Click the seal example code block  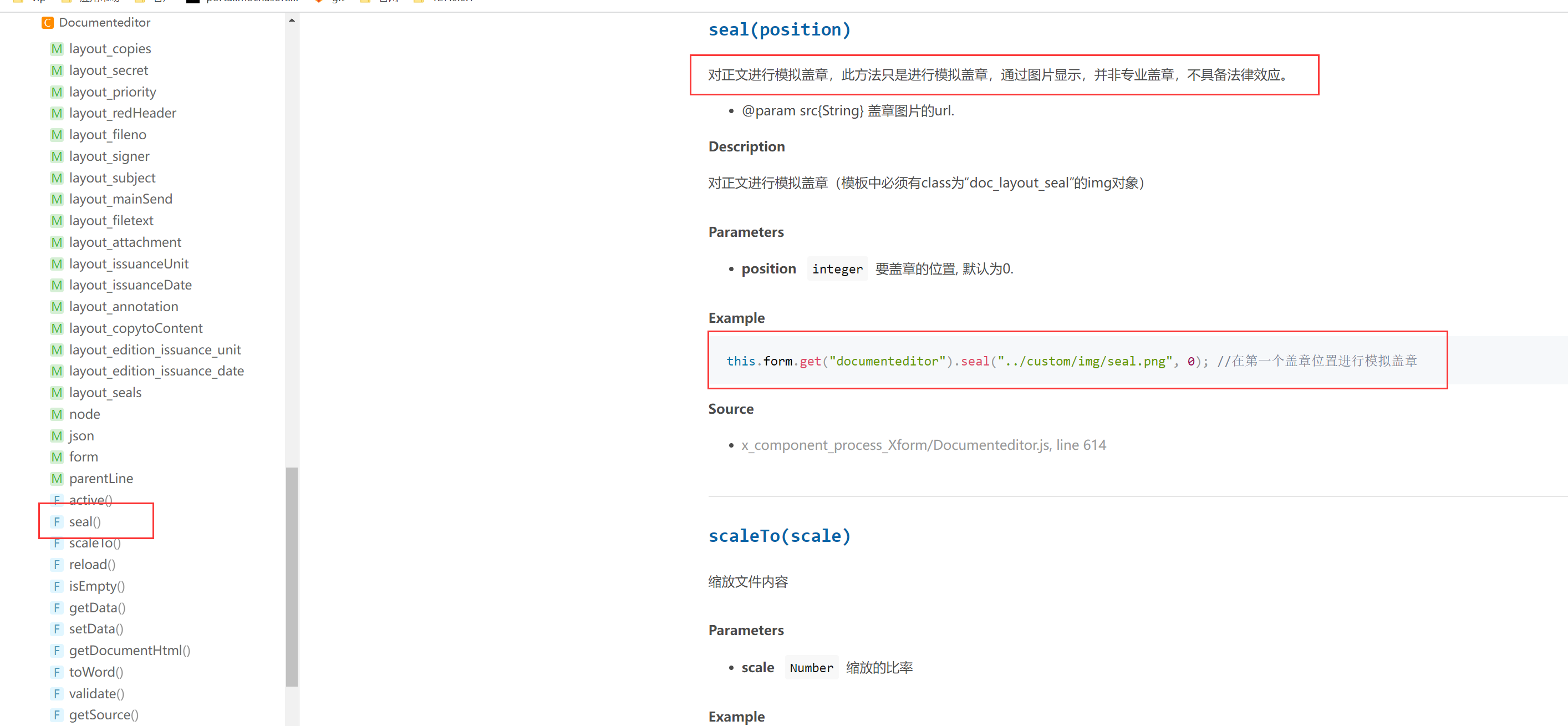(1071, 361)
